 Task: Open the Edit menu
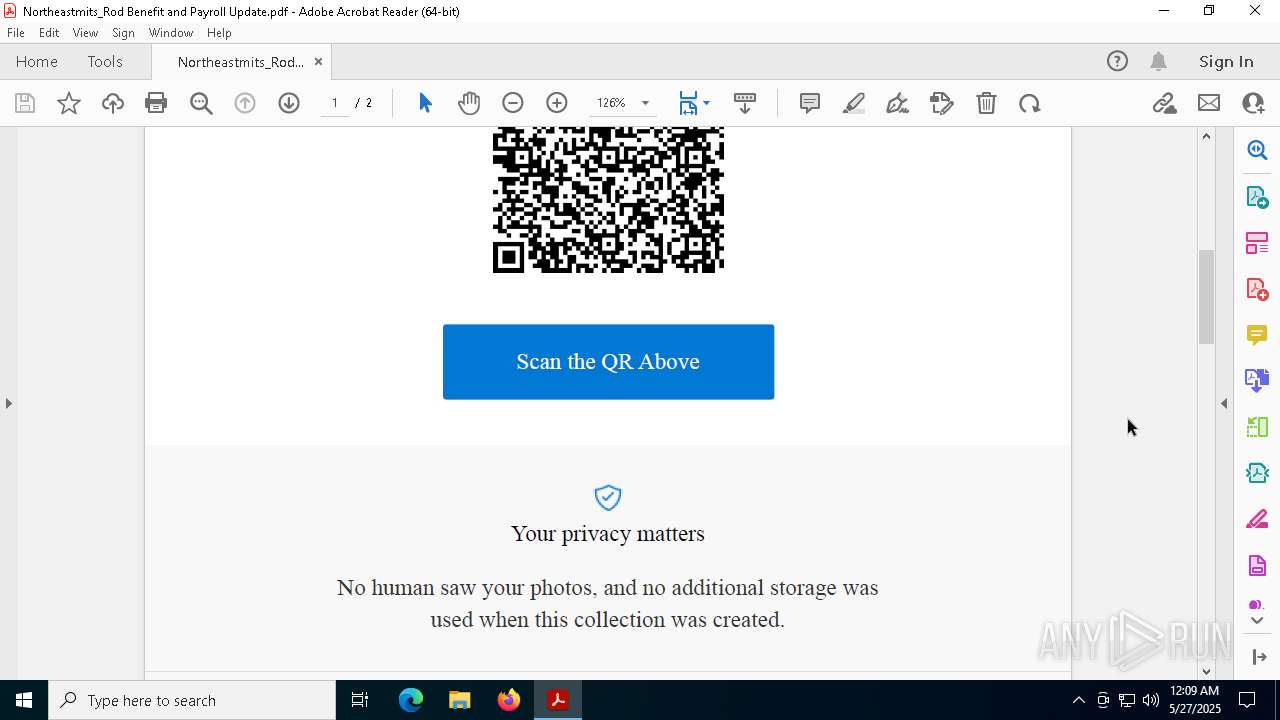point(49,32)
